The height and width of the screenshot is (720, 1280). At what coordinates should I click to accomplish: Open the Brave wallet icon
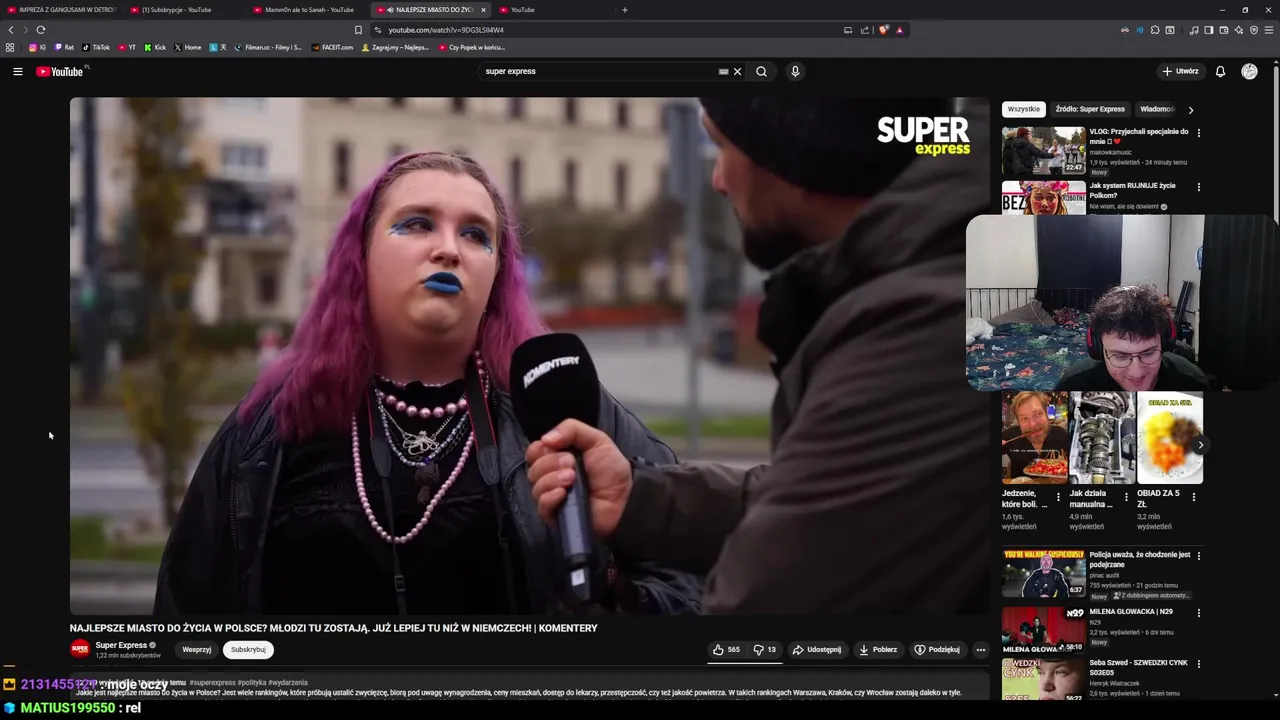1223,30
